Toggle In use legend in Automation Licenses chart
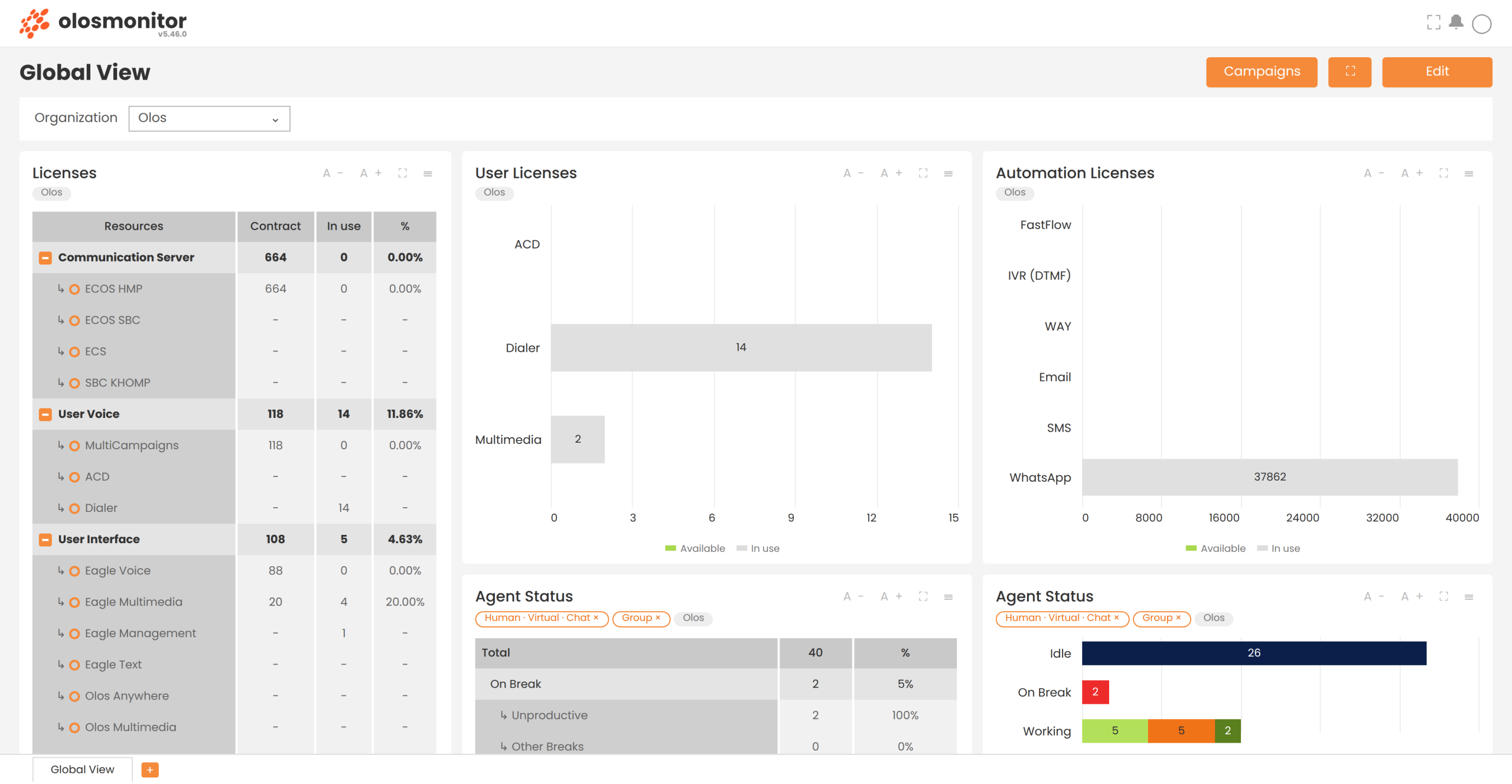The height and width of the screenshot is (784, 1512). click(x=1279, y=548)
